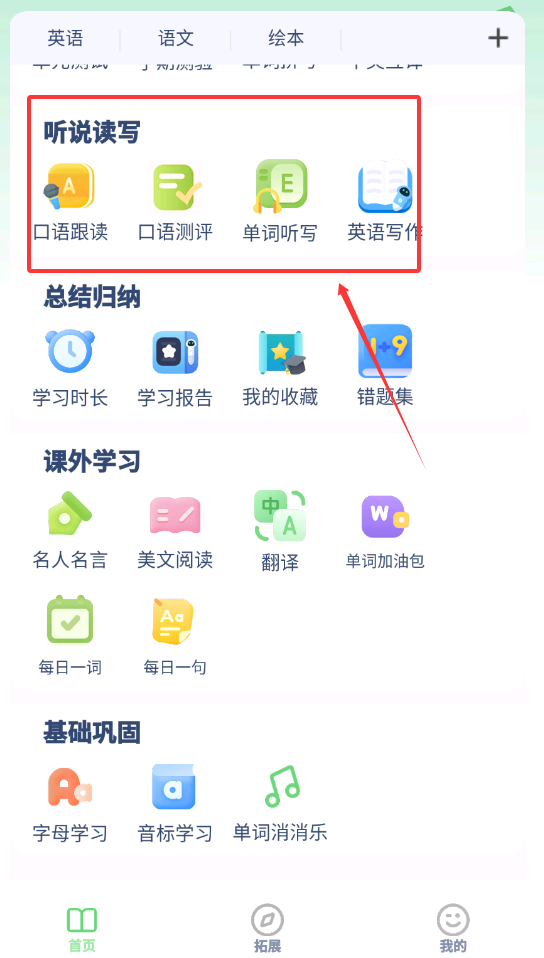View 学习时长 study time clock

[x=70, y=351]
